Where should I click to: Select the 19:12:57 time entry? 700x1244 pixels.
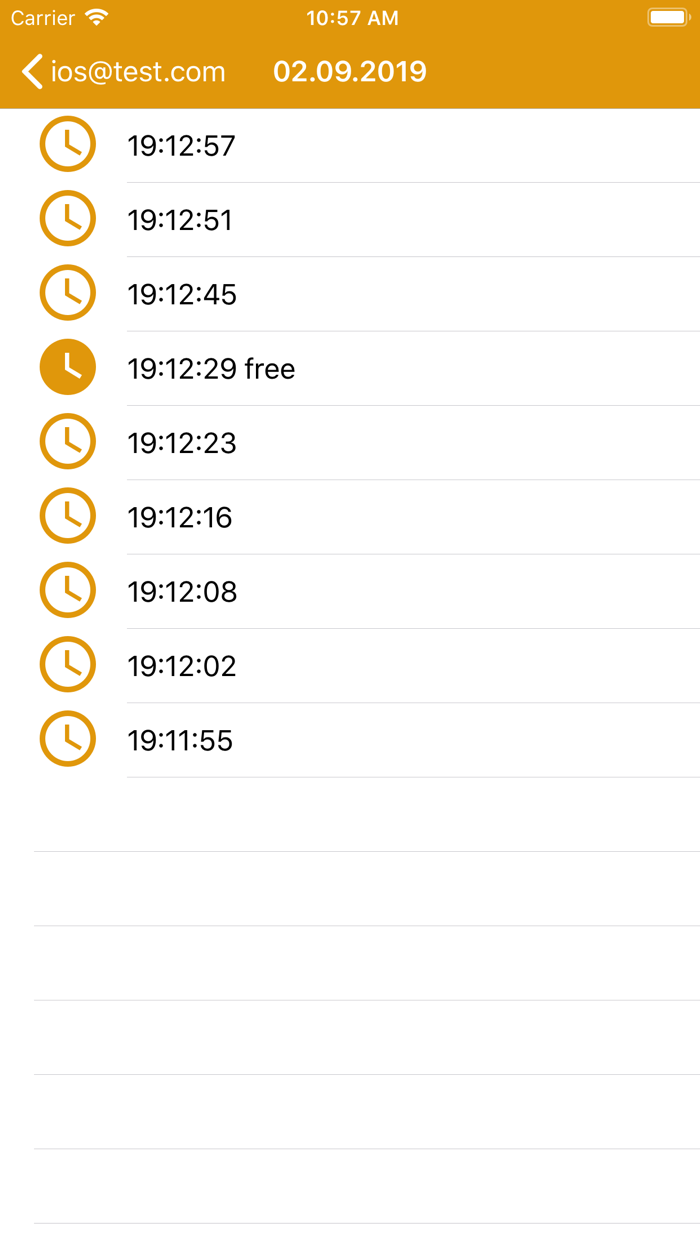[x=181, y=146]
